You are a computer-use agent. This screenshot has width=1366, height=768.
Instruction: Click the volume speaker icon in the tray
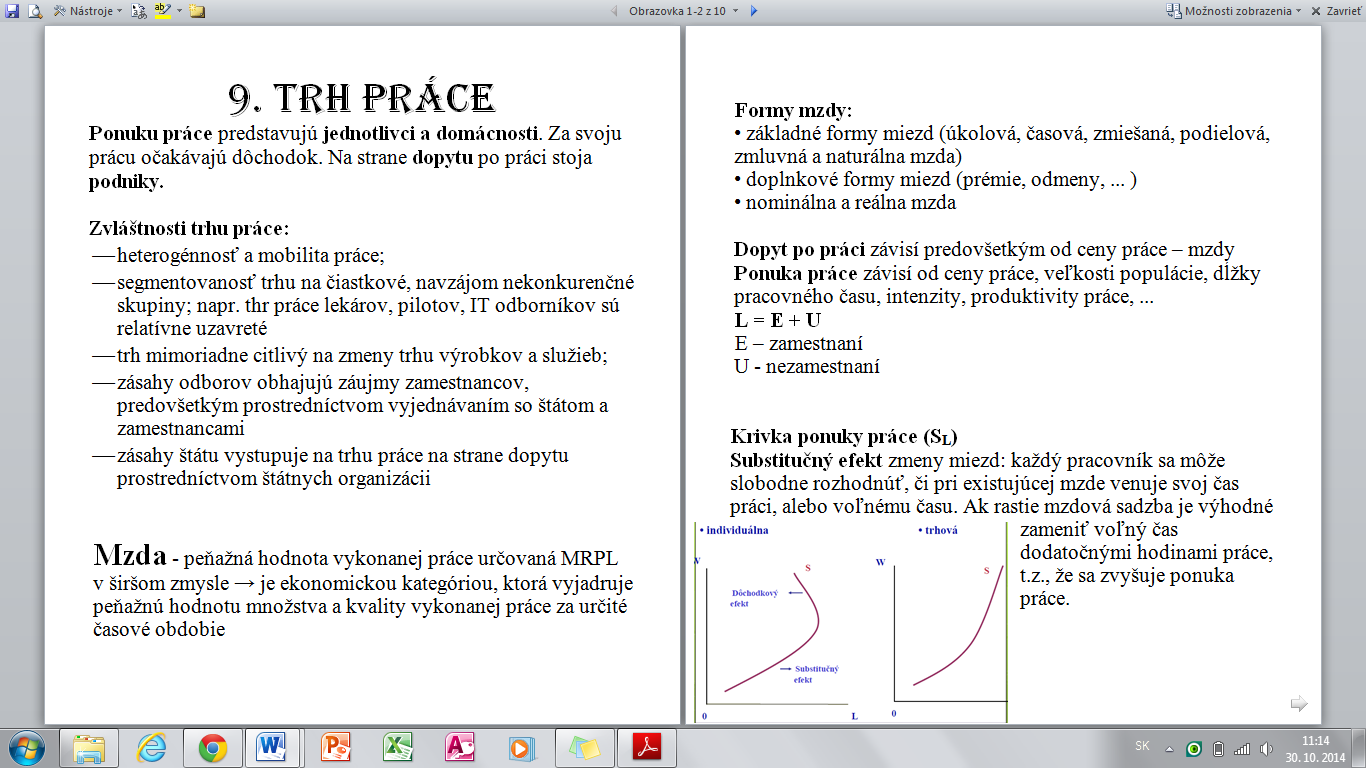(1267, 748)
